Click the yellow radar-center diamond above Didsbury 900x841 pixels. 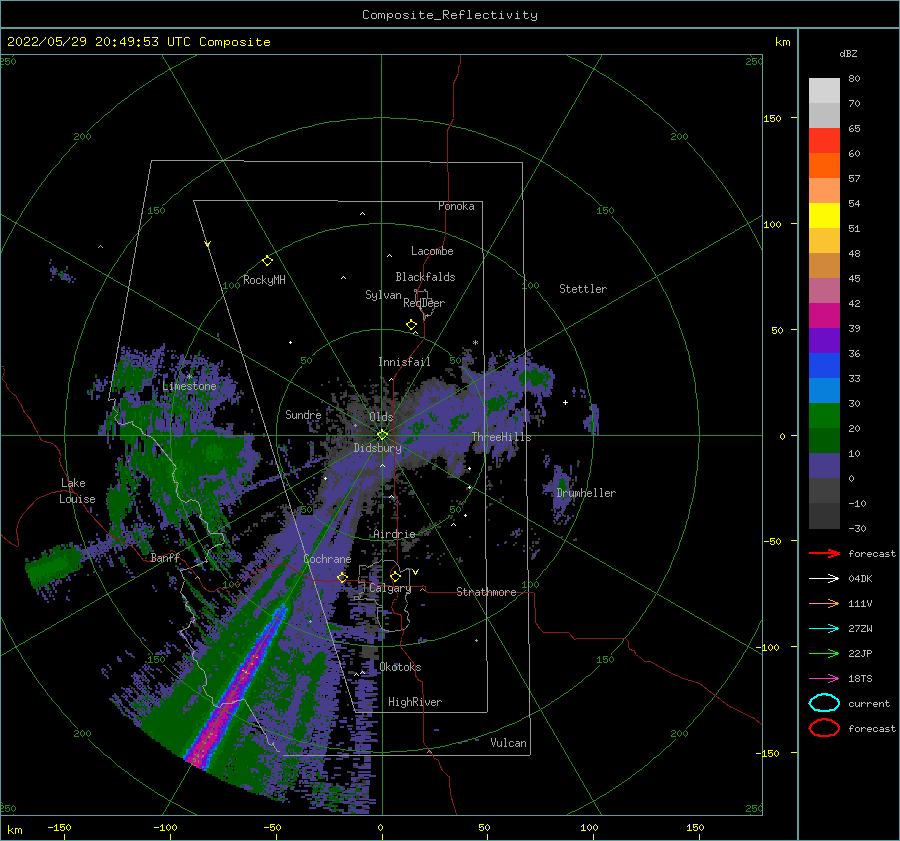[382, 435]
